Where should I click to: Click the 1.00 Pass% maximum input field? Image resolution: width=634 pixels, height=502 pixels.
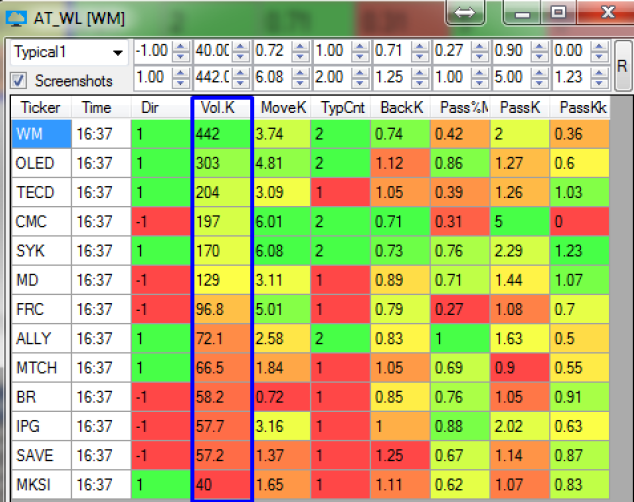click(x=452, y=78)
